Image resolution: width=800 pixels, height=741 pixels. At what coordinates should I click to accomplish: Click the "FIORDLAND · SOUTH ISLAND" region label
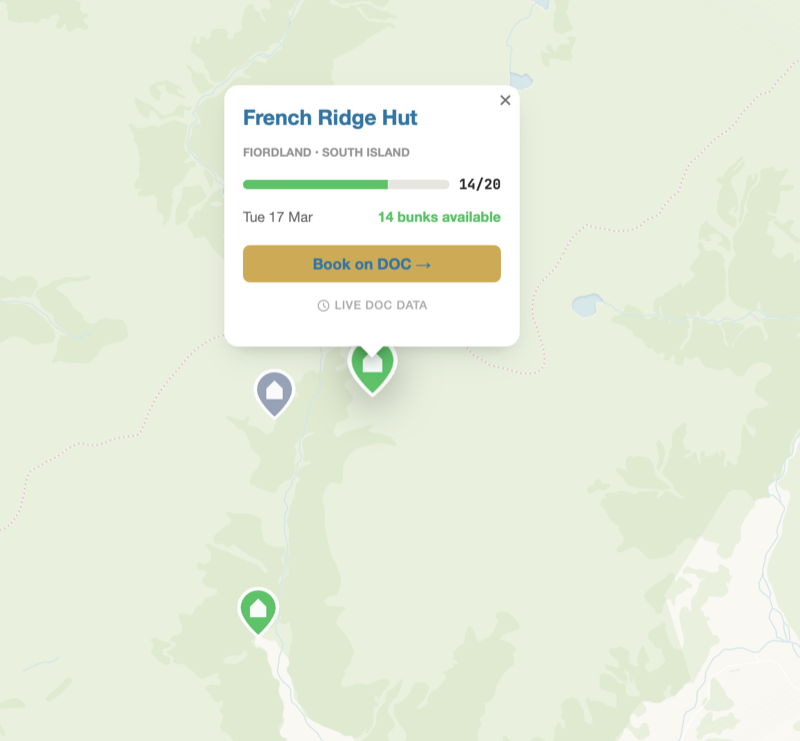click(x=326, y=153)
